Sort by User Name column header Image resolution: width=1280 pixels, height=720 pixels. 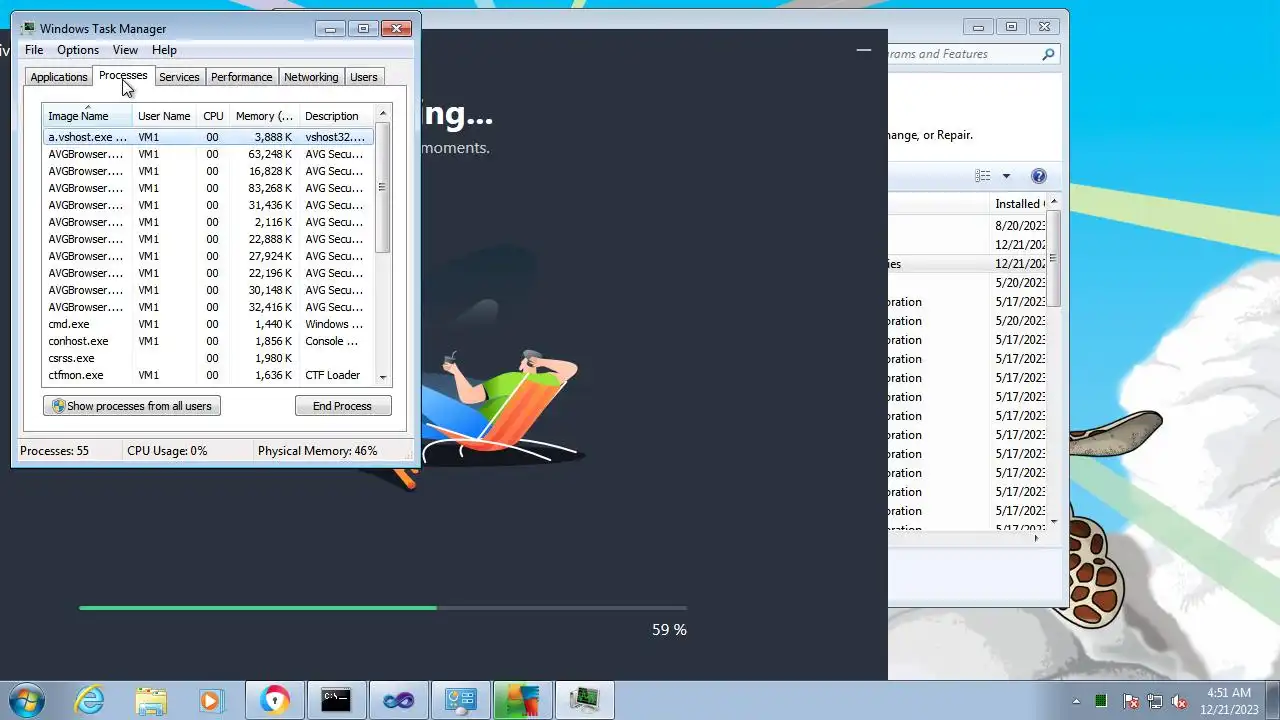164,116
